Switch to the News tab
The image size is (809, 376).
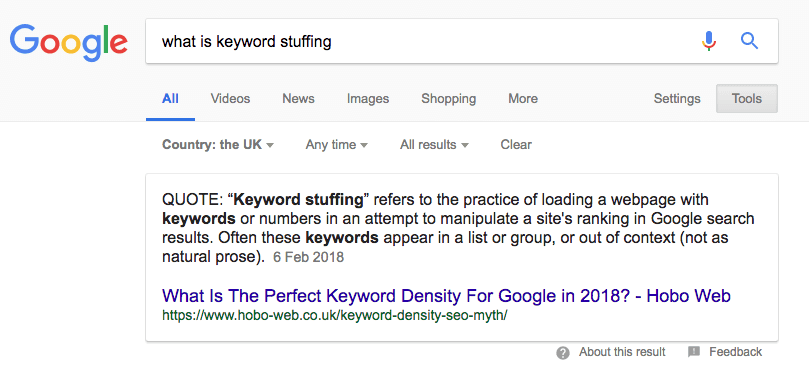click(x=298, y=99)
